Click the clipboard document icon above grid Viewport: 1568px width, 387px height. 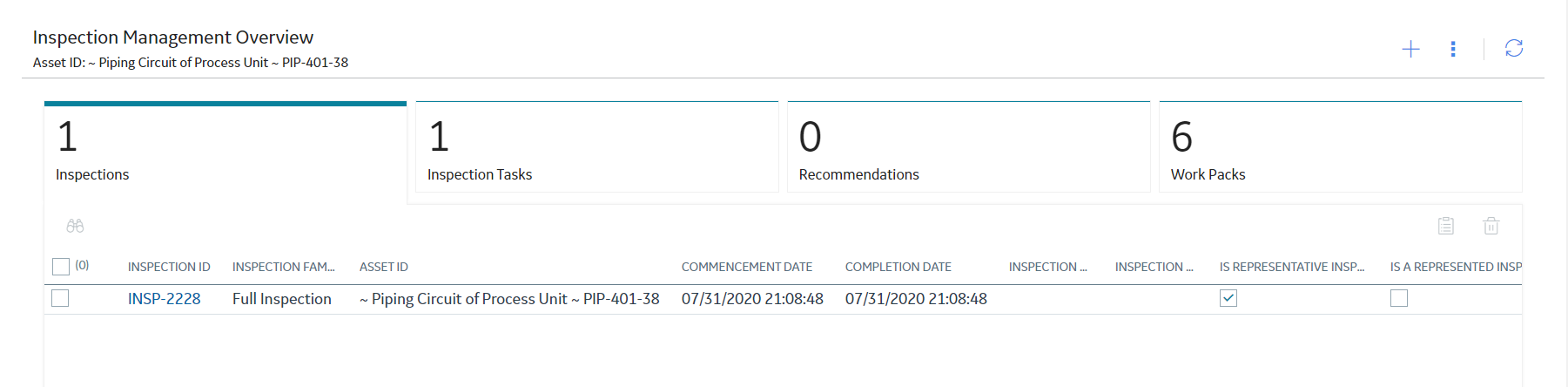tap(1446, 226)
